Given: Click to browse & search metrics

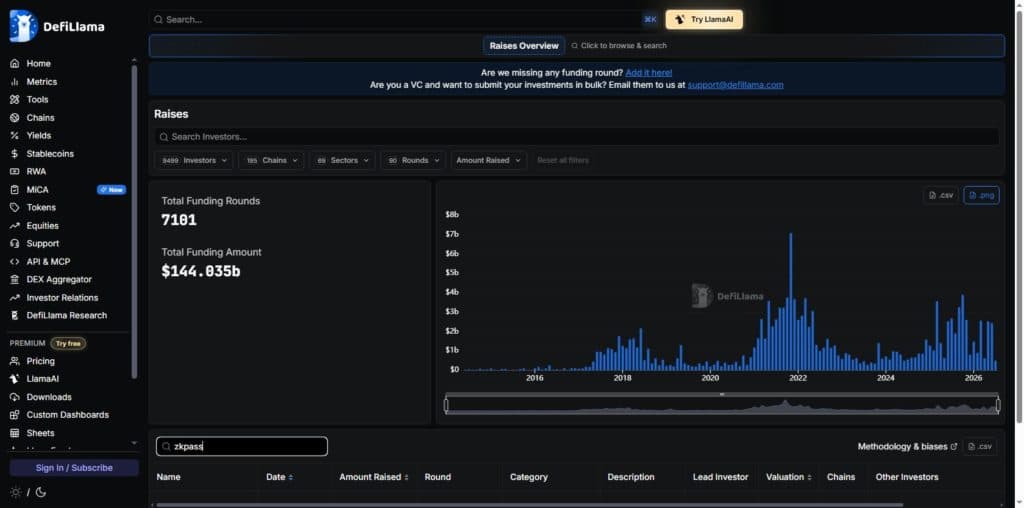Looking at the screenshot, I should click(x=619, y=46).
